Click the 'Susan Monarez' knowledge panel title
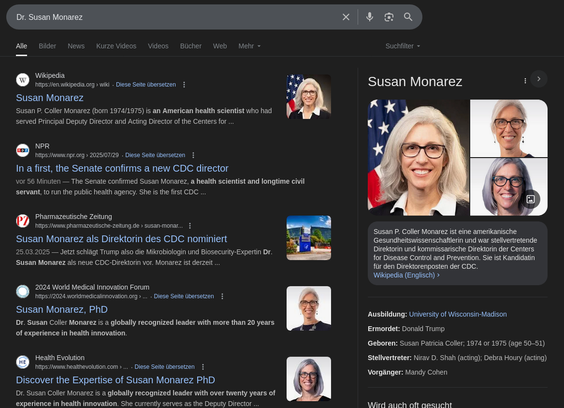Screen dimensions: 564x408 [x=415, y=82]
